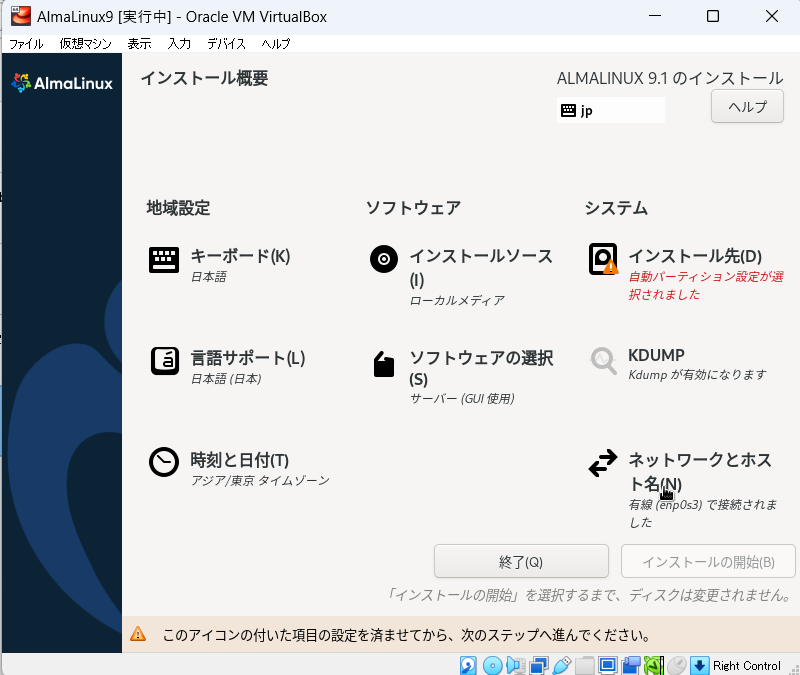The height and width of the screenshot is (675, 800).
Task: Select インストール先(D) label
Action: pyautogui.click(x=695, y=256)
